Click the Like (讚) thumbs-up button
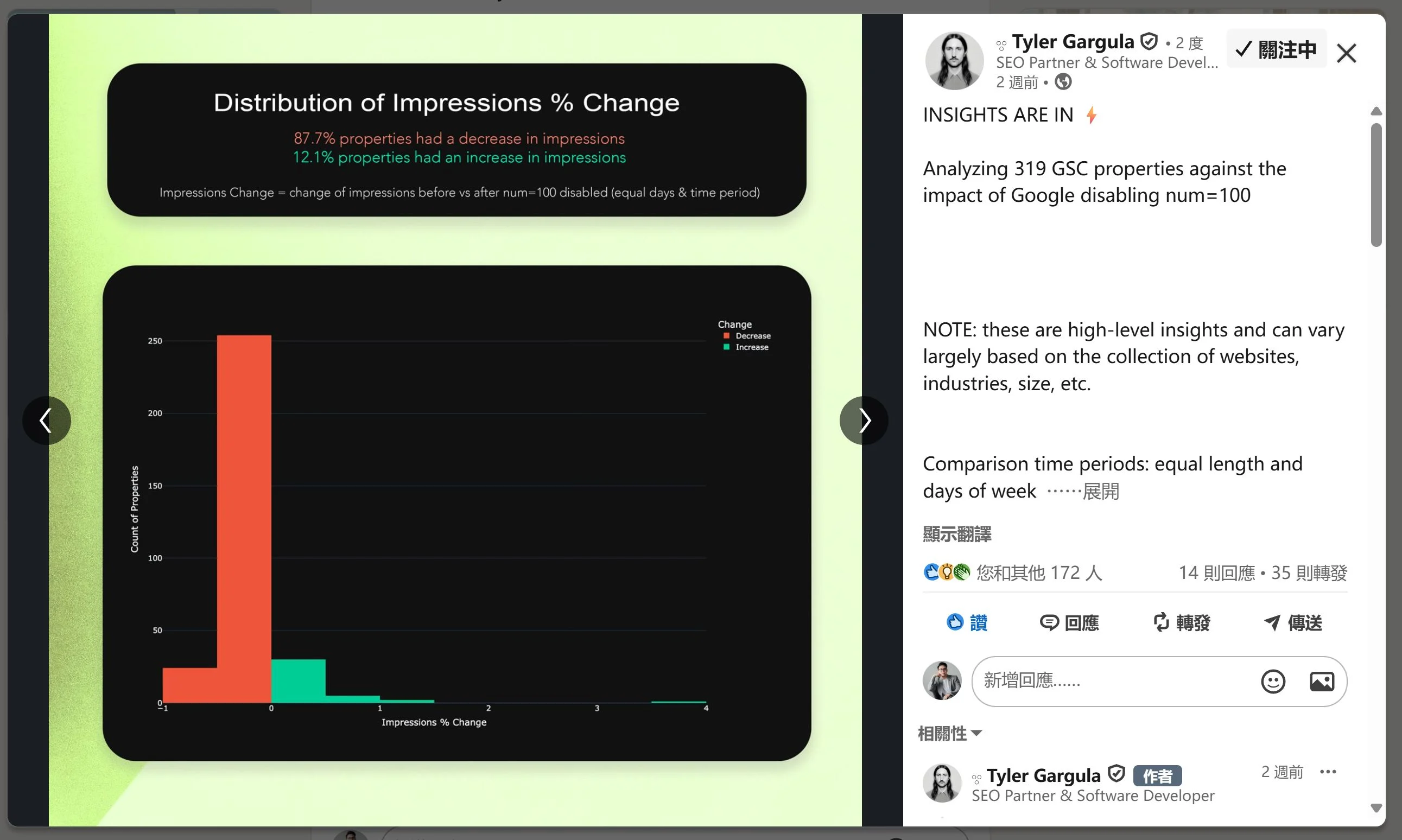 967,622
